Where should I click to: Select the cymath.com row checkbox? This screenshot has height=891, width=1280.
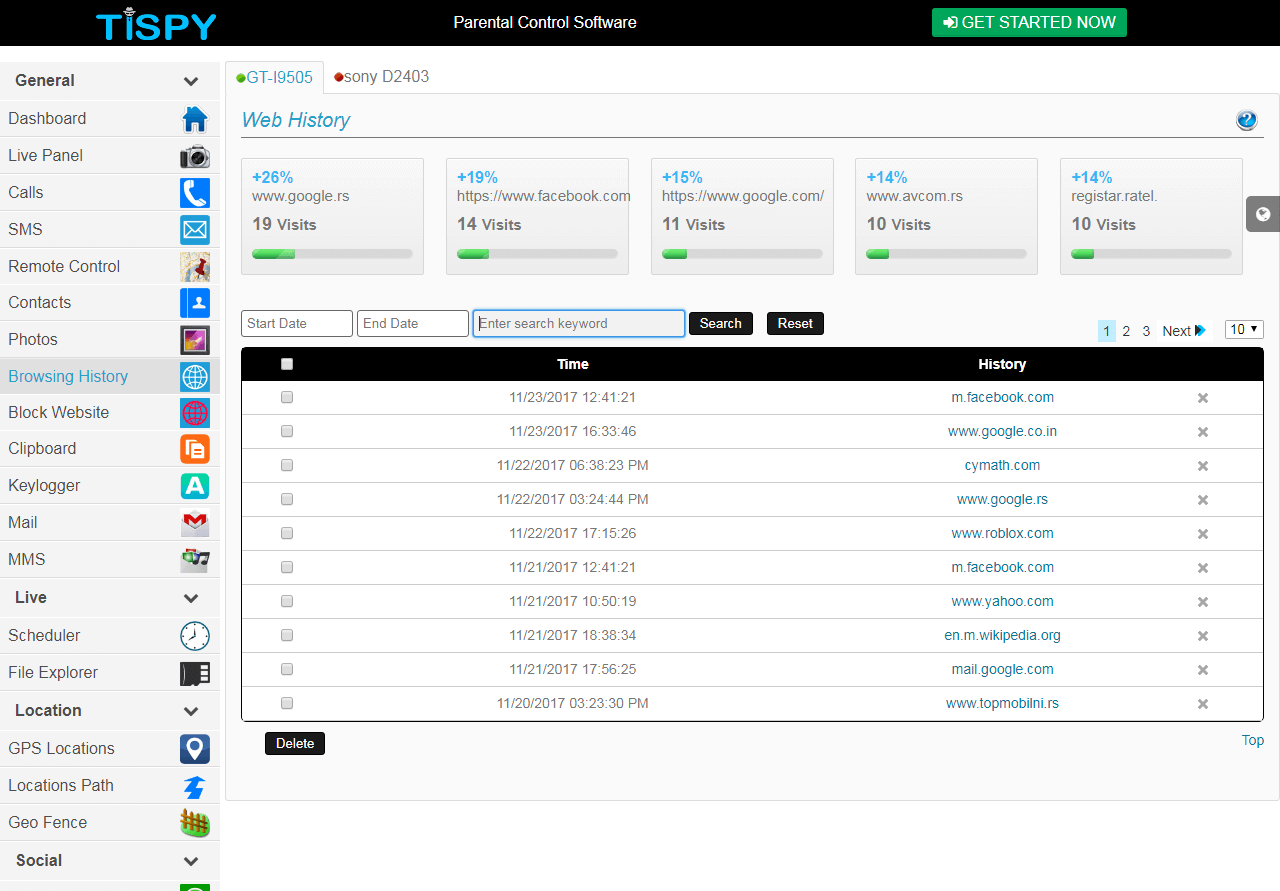pyautogui.click(x=287, y=465)
